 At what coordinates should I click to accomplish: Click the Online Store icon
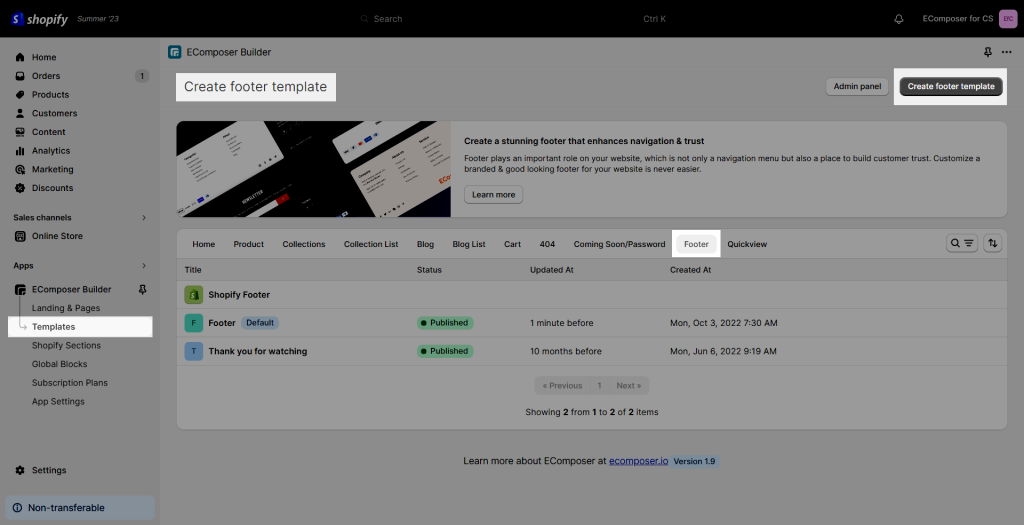pyautogui.click(x=20, y=236)
